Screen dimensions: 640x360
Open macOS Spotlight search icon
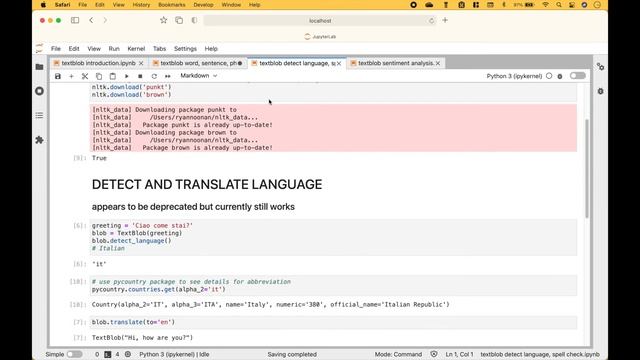click(x=559, y=5)
